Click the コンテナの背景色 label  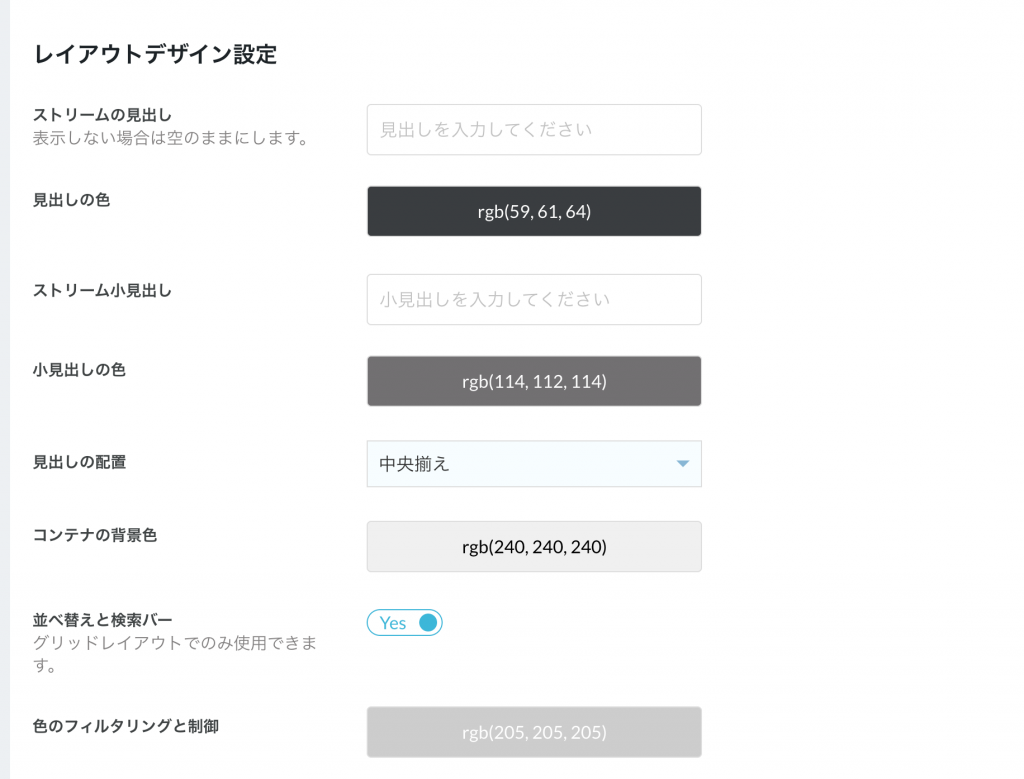point(95,535)
